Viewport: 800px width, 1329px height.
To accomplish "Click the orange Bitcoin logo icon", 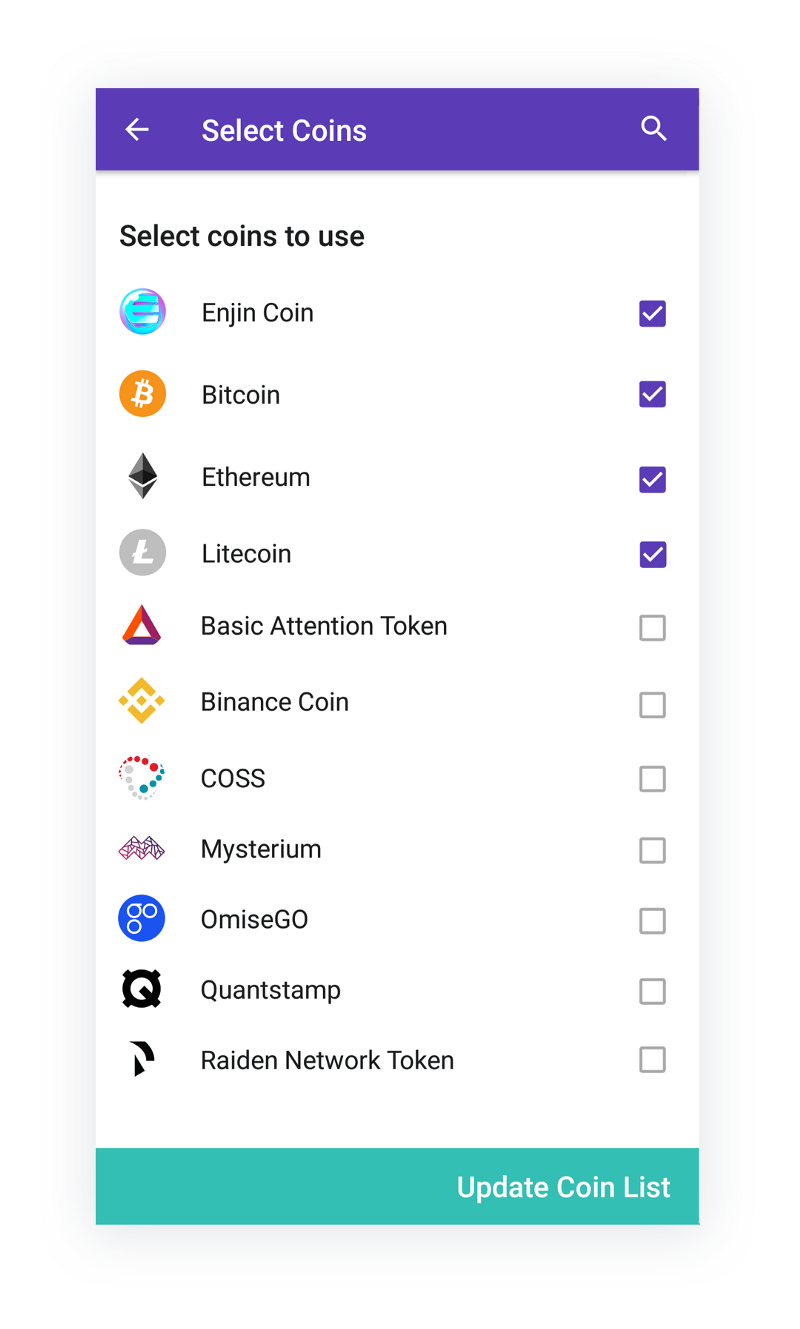I will pyautogui.click(x=142, y=394).
